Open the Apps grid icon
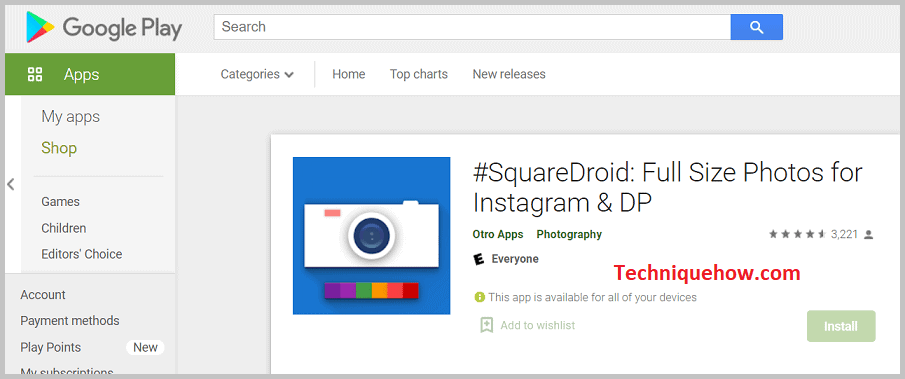905x379 pixels. coord(35,74)
